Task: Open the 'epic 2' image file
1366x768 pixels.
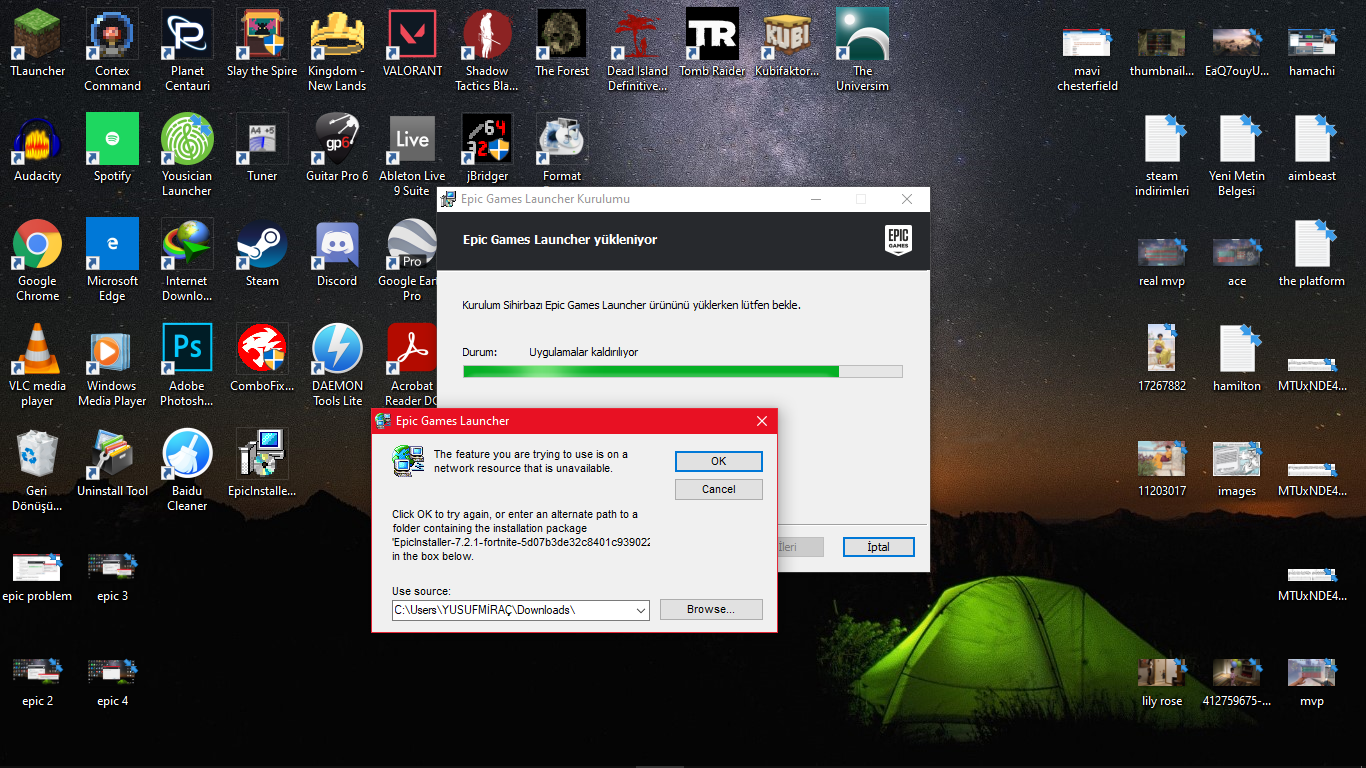Action: 37,673
